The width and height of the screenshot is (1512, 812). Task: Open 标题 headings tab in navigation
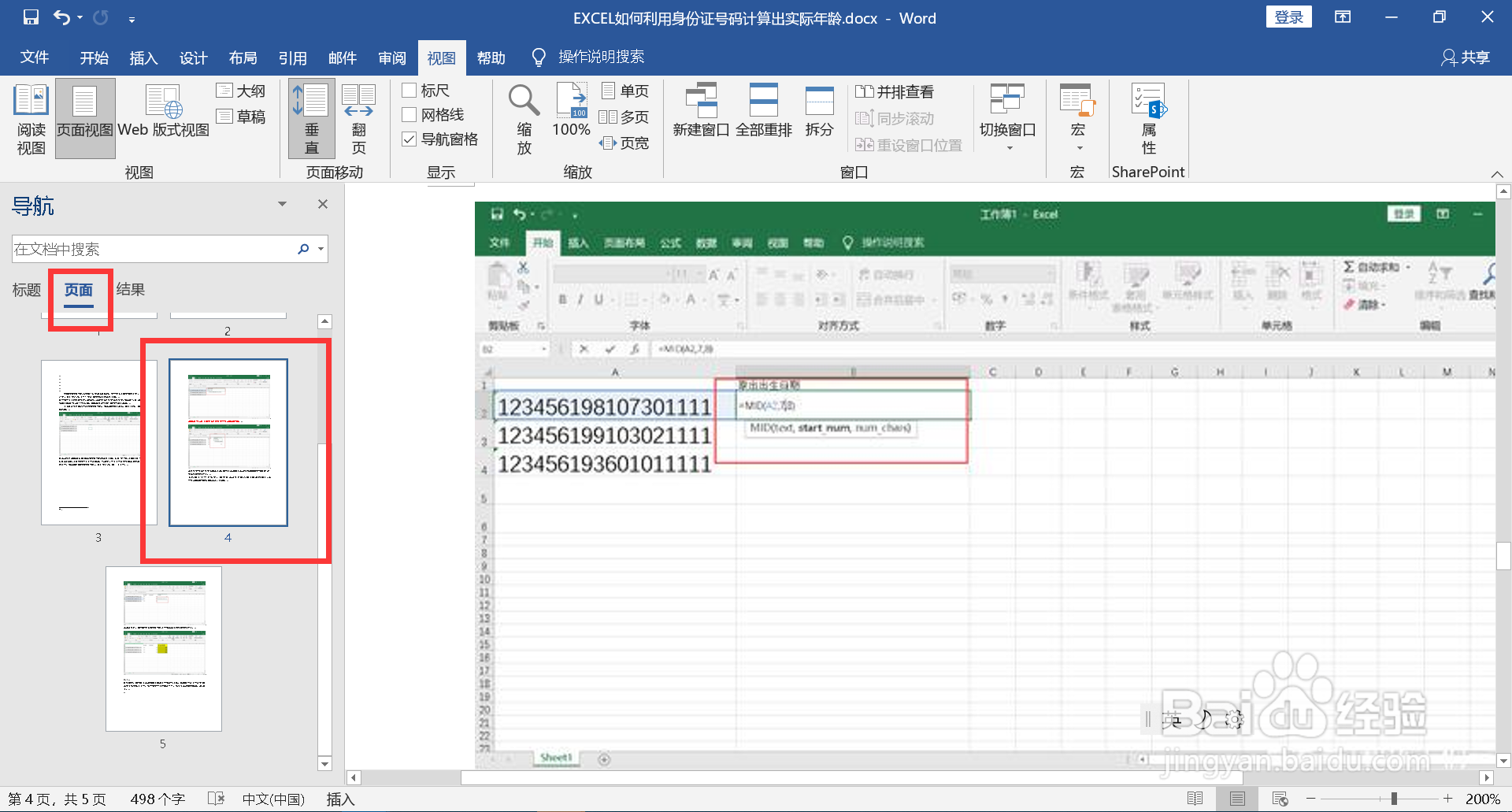click(27, 290)
